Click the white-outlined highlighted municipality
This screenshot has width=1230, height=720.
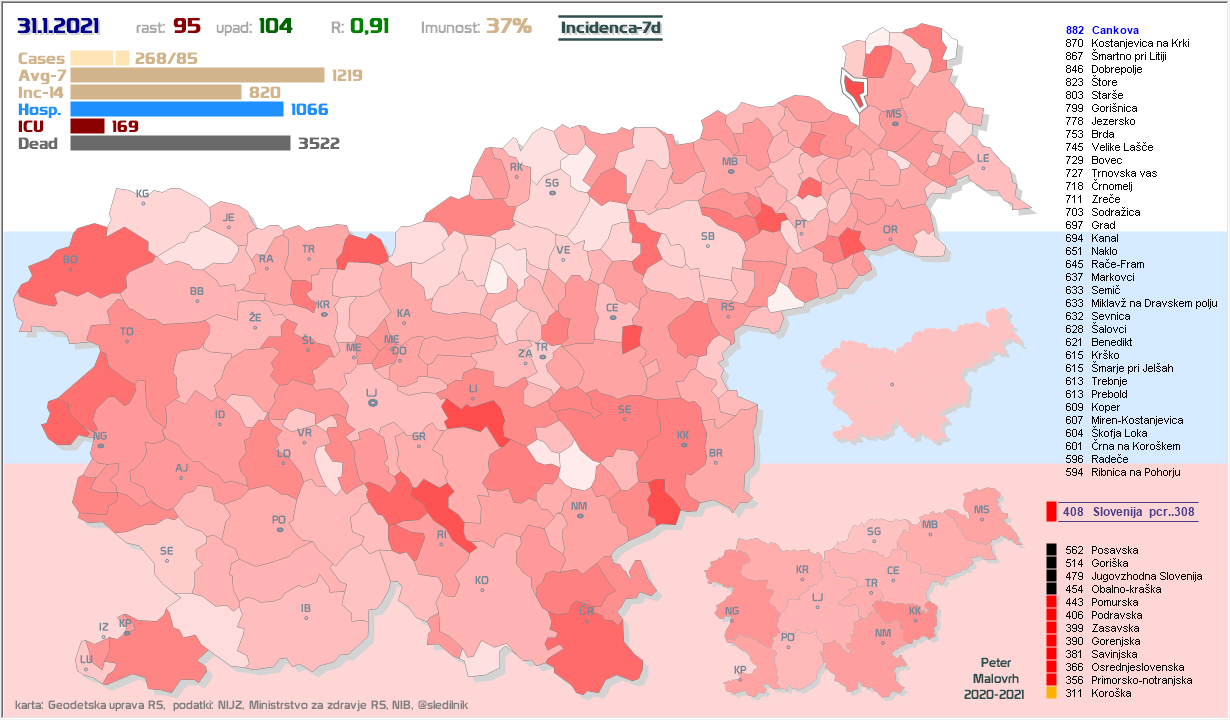[855, 90]
